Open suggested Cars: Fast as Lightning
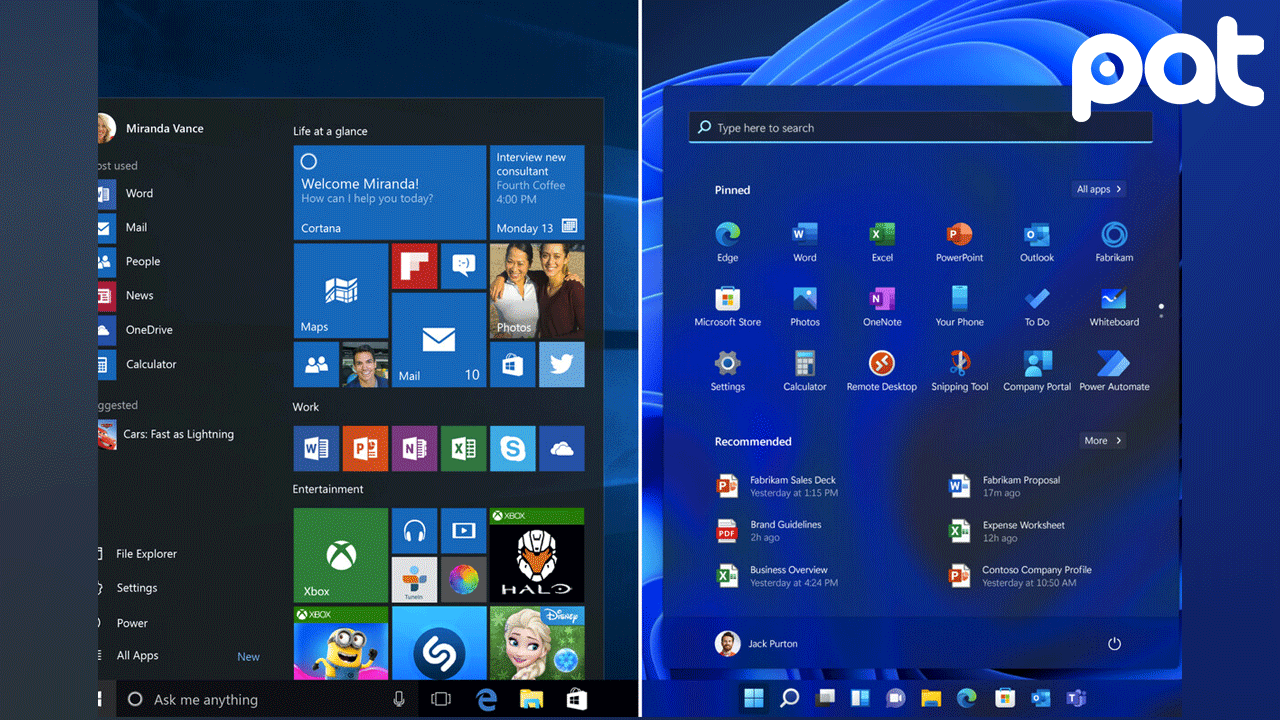The width and height of the screenshot is (1280, 720). pos(167,434)
